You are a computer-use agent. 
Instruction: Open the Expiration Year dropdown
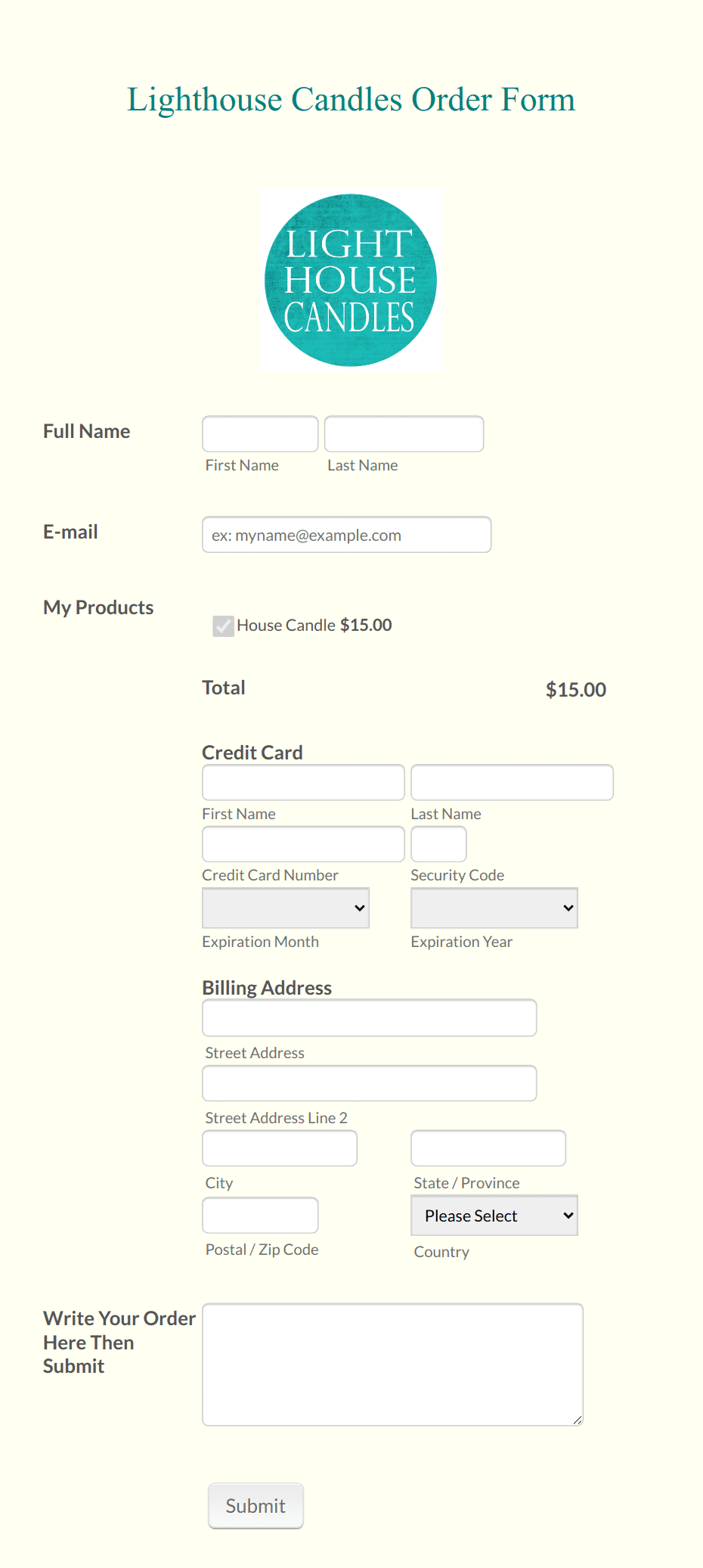click(x=494, y=908)
